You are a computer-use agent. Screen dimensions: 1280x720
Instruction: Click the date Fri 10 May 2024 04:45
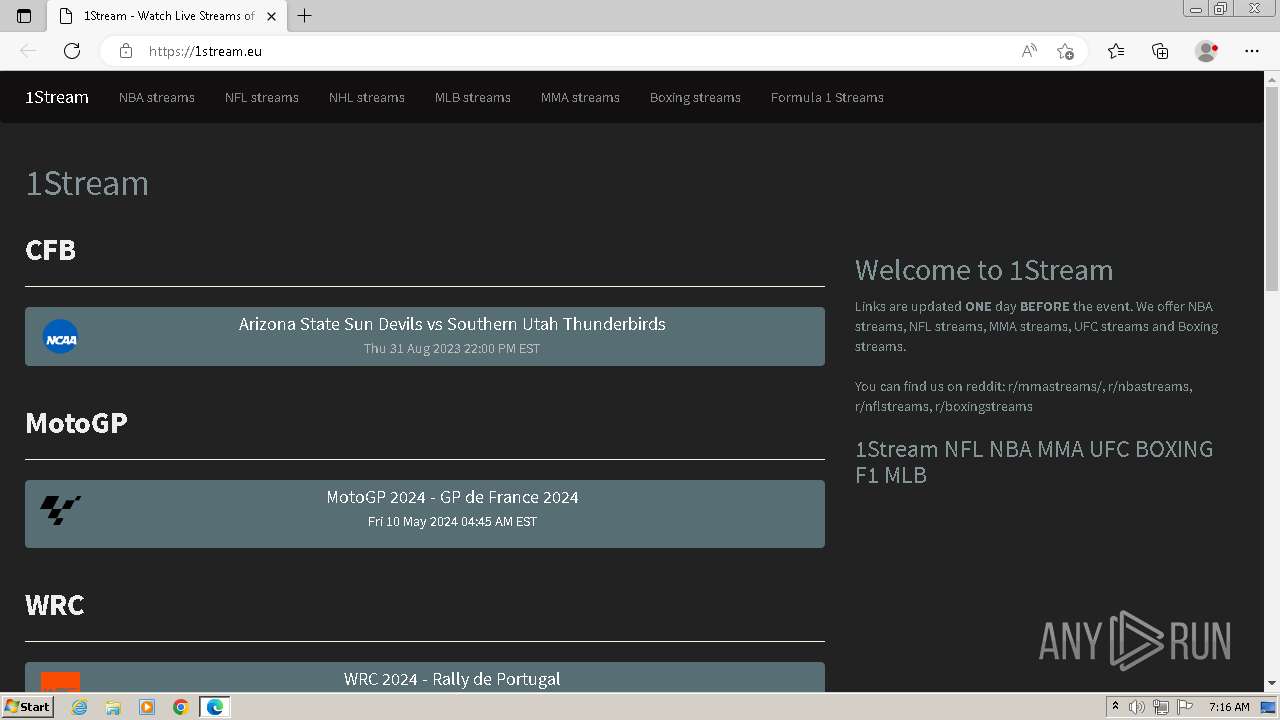[x=452, y=522]
